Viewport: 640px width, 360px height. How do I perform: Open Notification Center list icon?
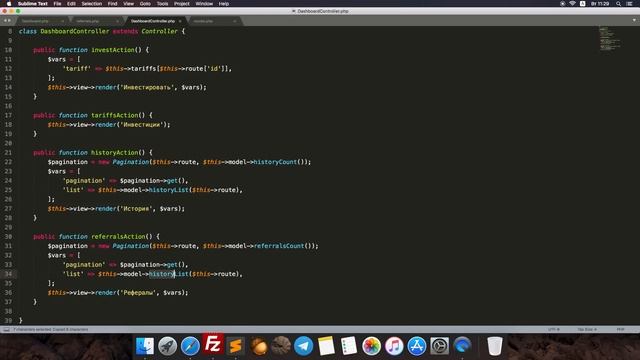click(629, 4)
